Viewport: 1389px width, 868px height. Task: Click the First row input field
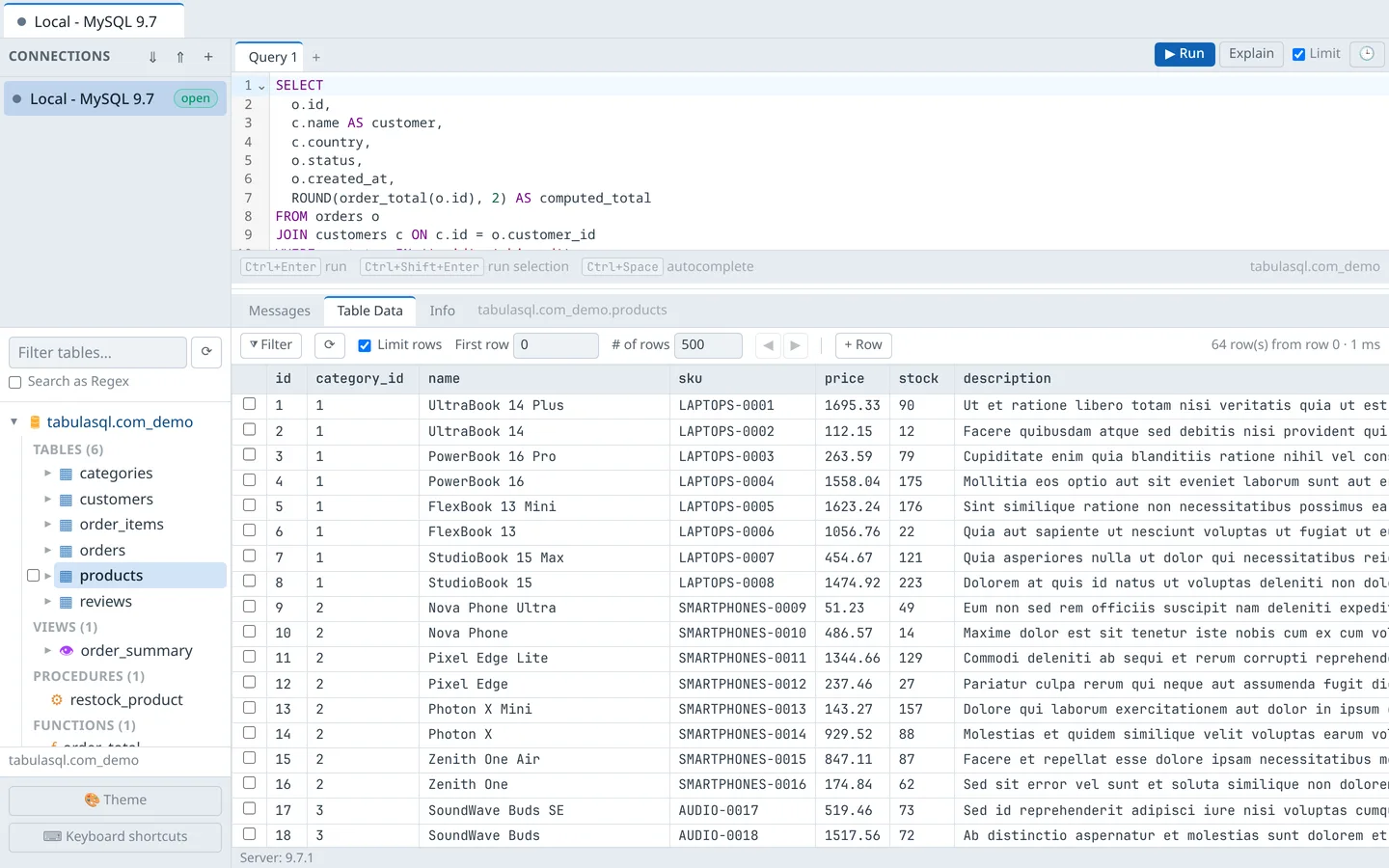(x=556, y=345)
